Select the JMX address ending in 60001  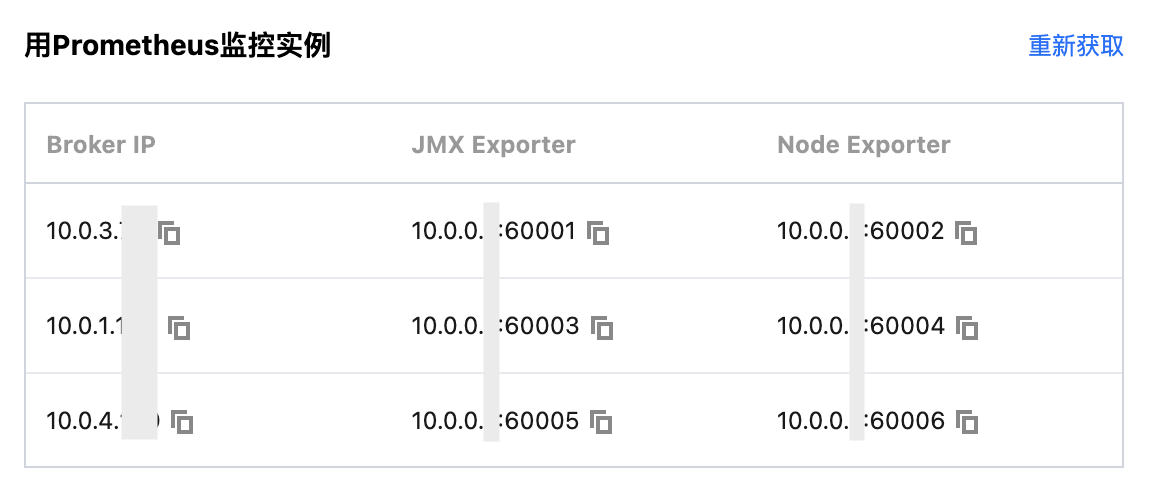click(493, 232)
